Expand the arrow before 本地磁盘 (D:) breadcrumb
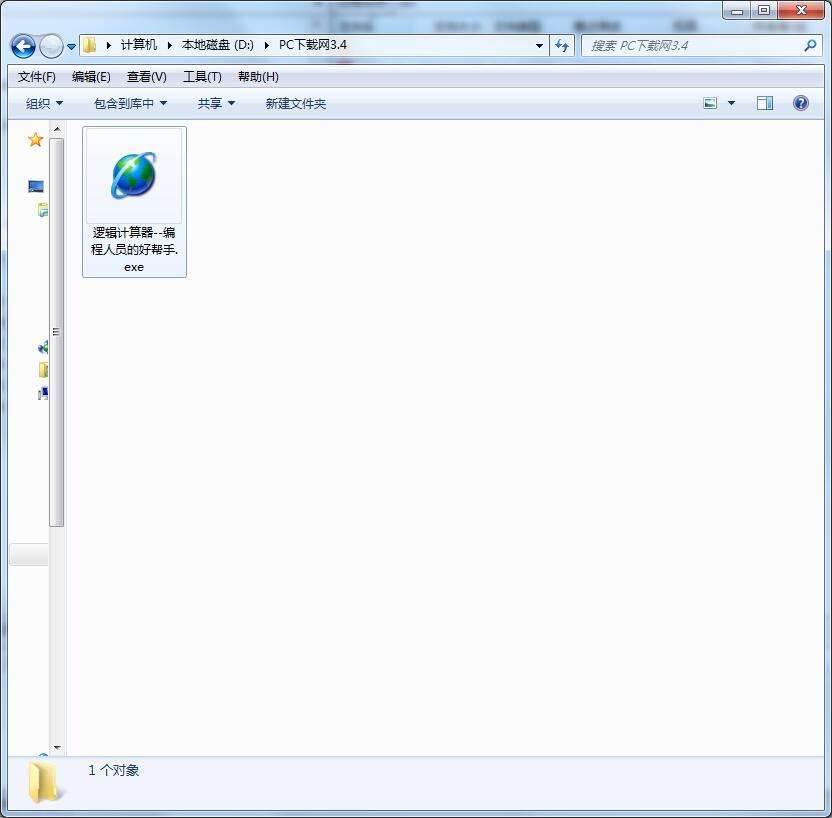This screenshot has height=818, width=832. [x=170, y=46]
